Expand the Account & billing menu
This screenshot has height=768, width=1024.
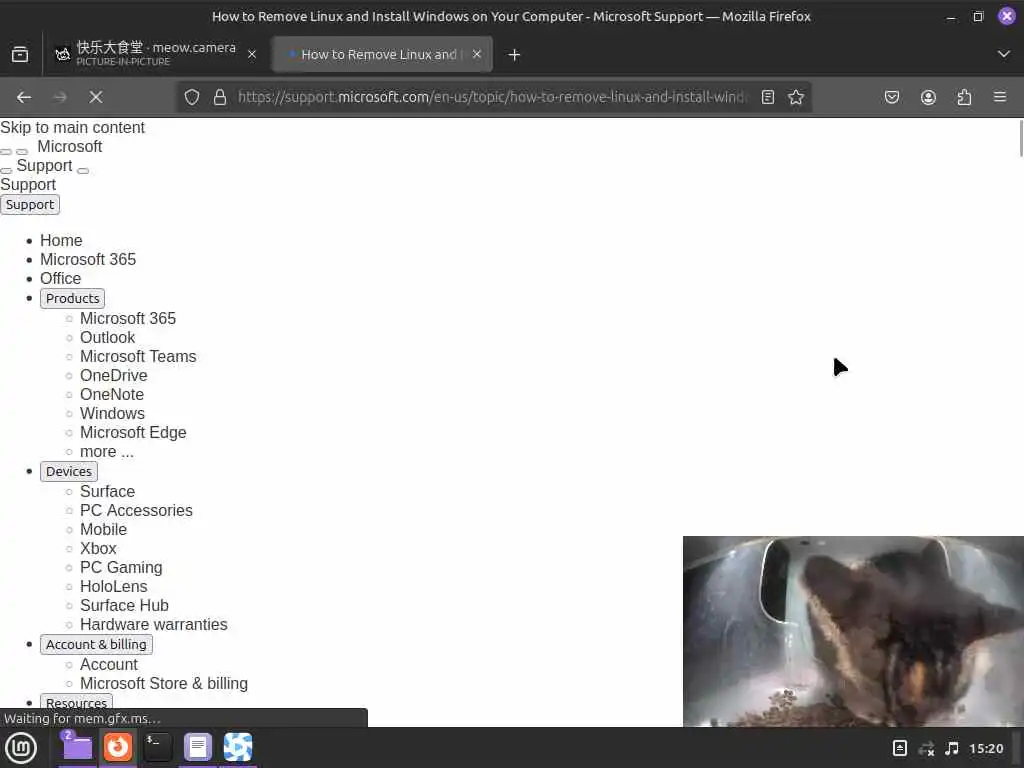(x=96, y=645)
